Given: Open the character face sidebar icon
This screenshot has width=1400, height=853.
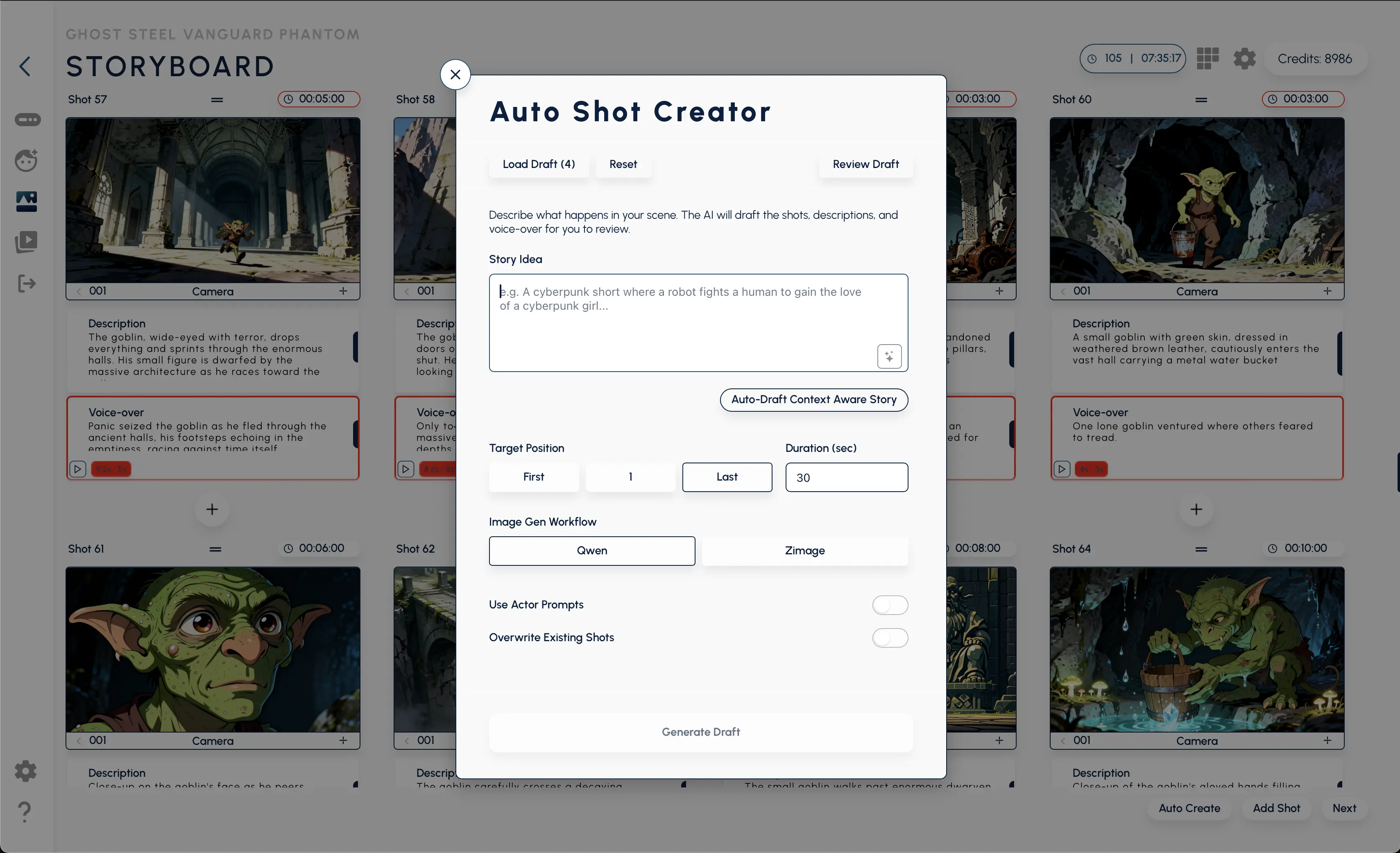Looking at the screenshot, I should (x=27, y=160).
